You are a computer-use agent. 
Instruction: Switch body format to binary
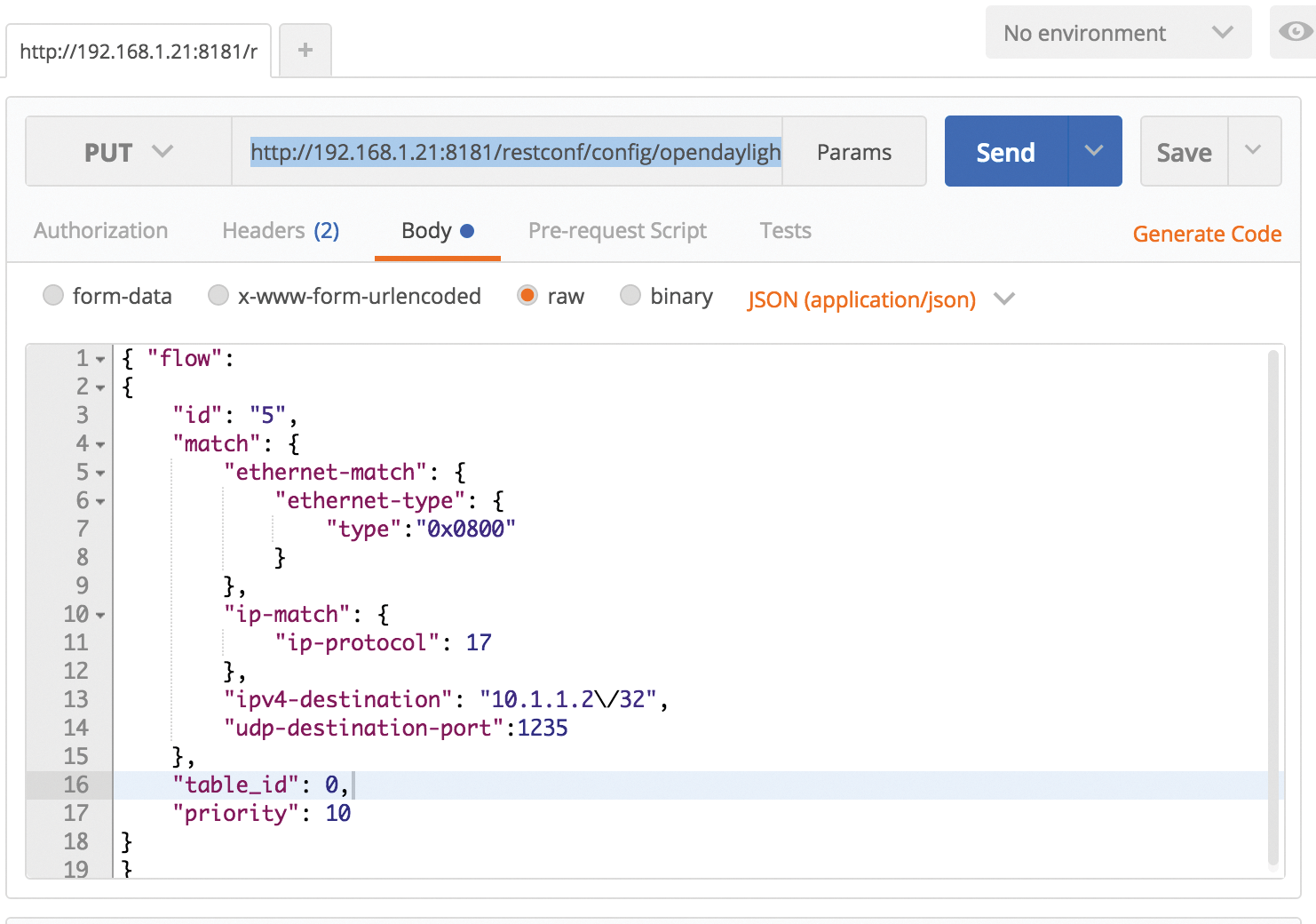pyautogui.click(x=630, y=295)
